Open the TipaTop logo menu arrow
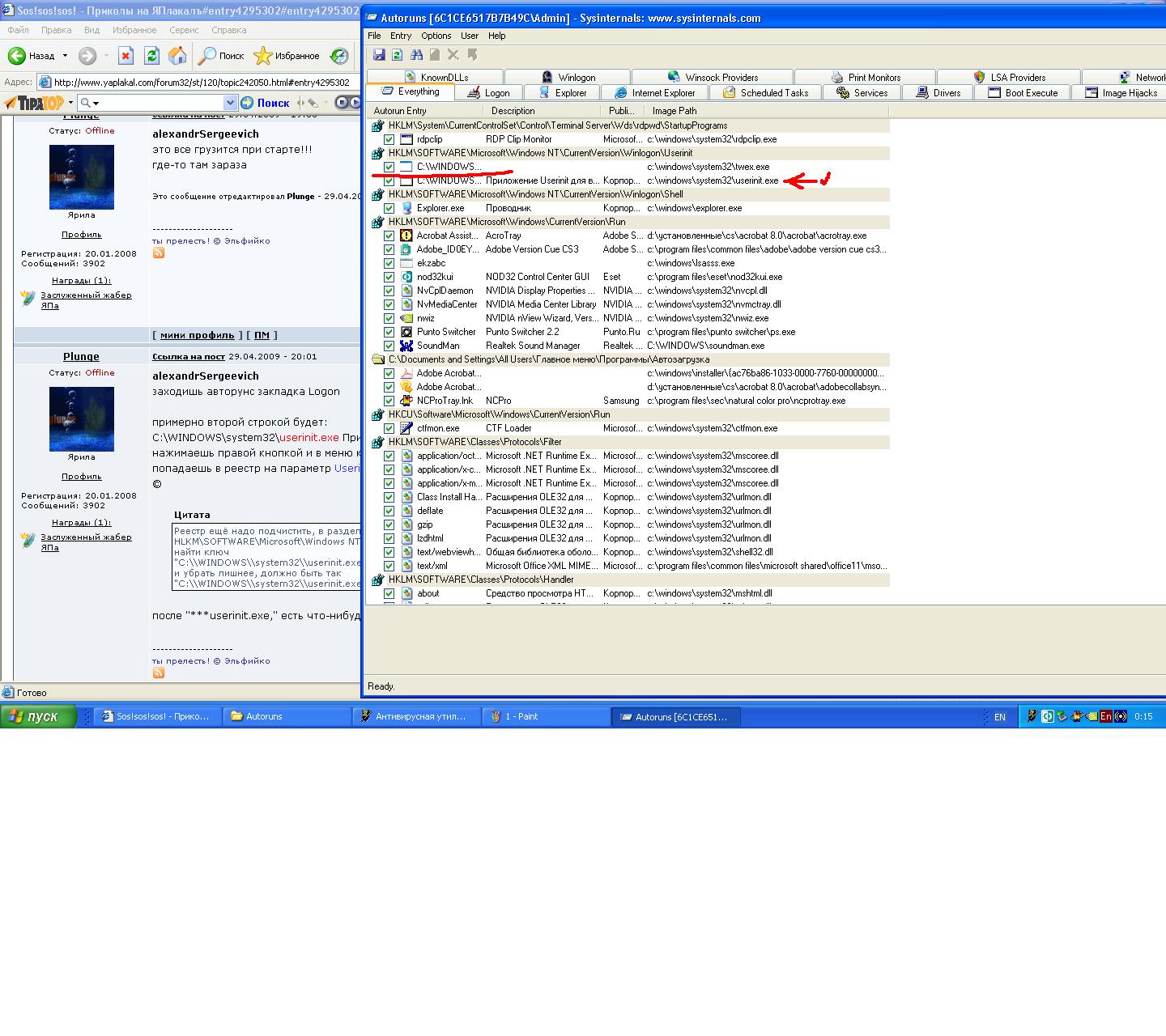1166x1036 pixels. click(x=70, y=103)
